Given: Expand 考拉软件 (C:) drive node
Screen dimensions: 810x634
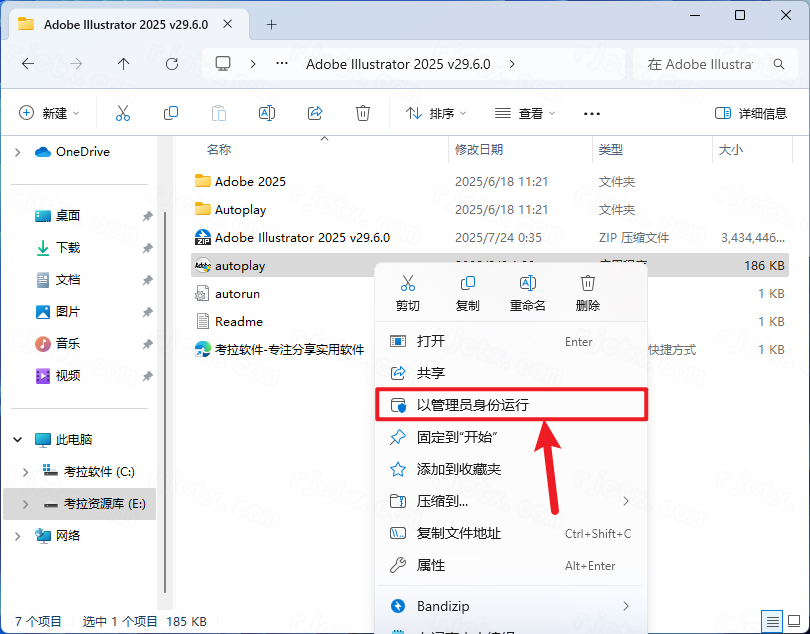Looking at the screenshot, I should (25, 472).
